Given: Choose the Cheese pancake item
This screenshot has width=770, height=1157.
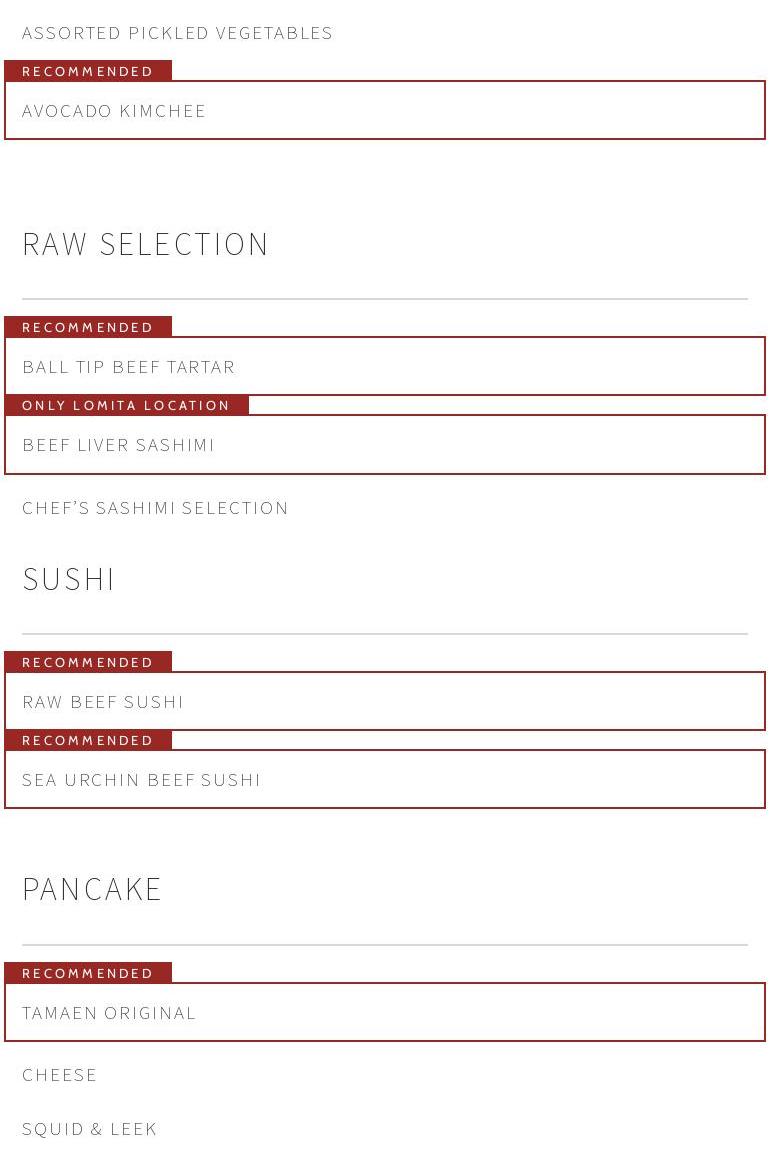Looking at the screenshot, I should tap(60, 1075).
